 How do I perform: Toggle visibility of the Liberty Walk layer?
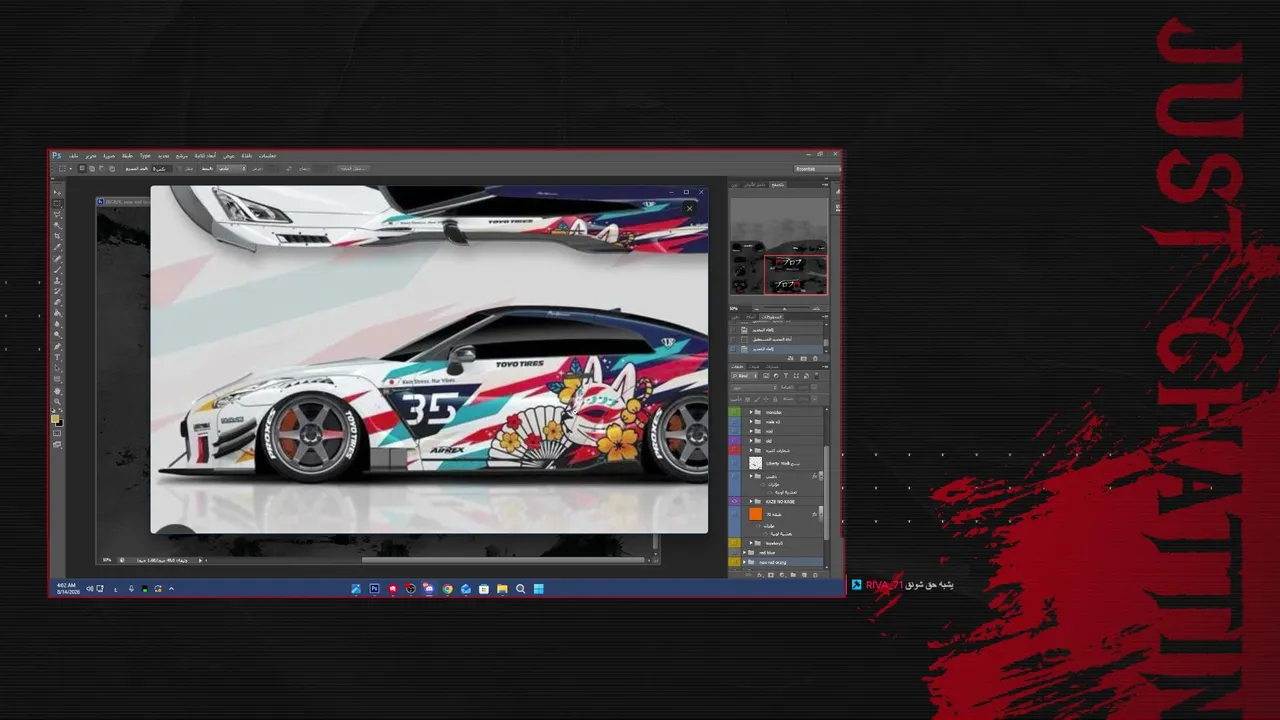point(735,463)
